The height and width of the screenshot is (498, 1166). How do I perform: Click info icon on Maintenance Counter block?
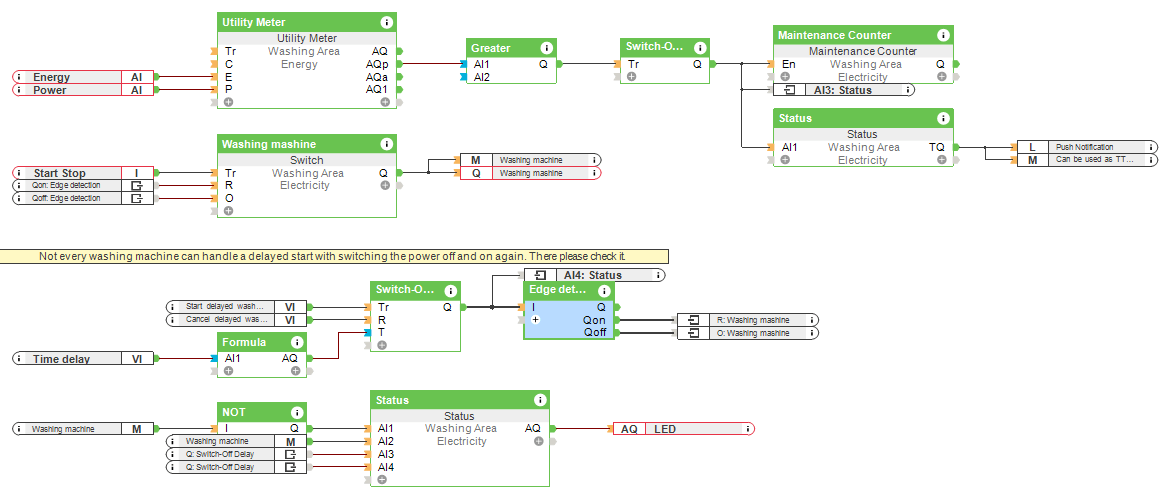943,35
